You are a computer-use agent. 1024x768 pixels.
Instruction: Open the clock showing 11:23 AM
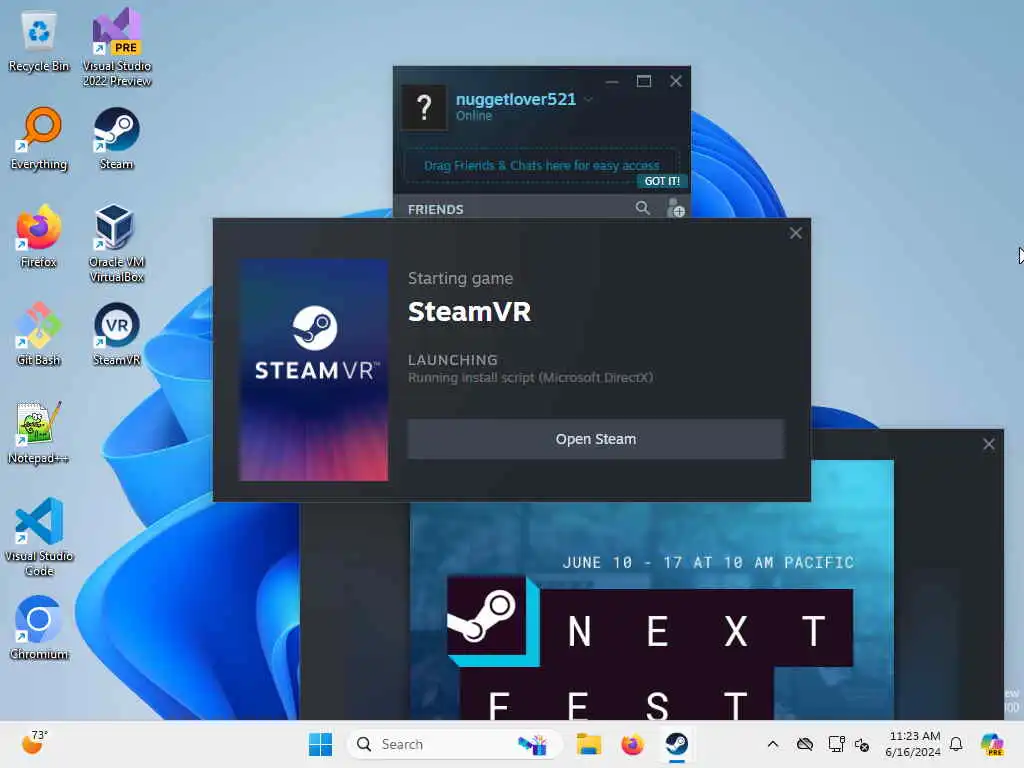coord(914,744)
